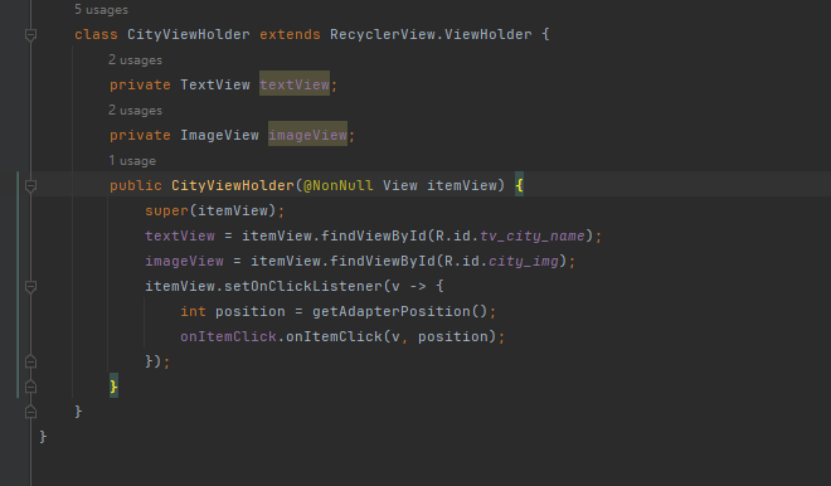Click 'RecyclerView.ViewHolder' superclass reference

tap(430, 34)
